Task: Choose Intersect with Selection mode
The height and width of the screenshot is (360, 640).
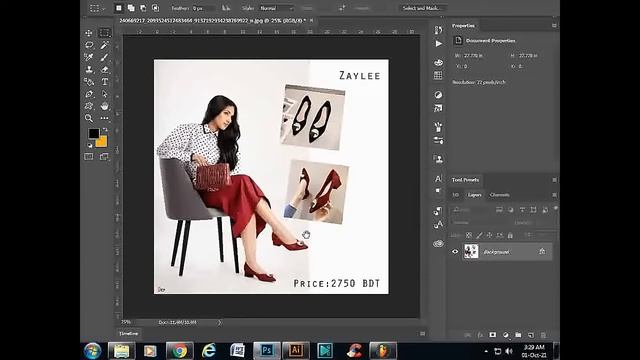Action: (x=156, y=8)
